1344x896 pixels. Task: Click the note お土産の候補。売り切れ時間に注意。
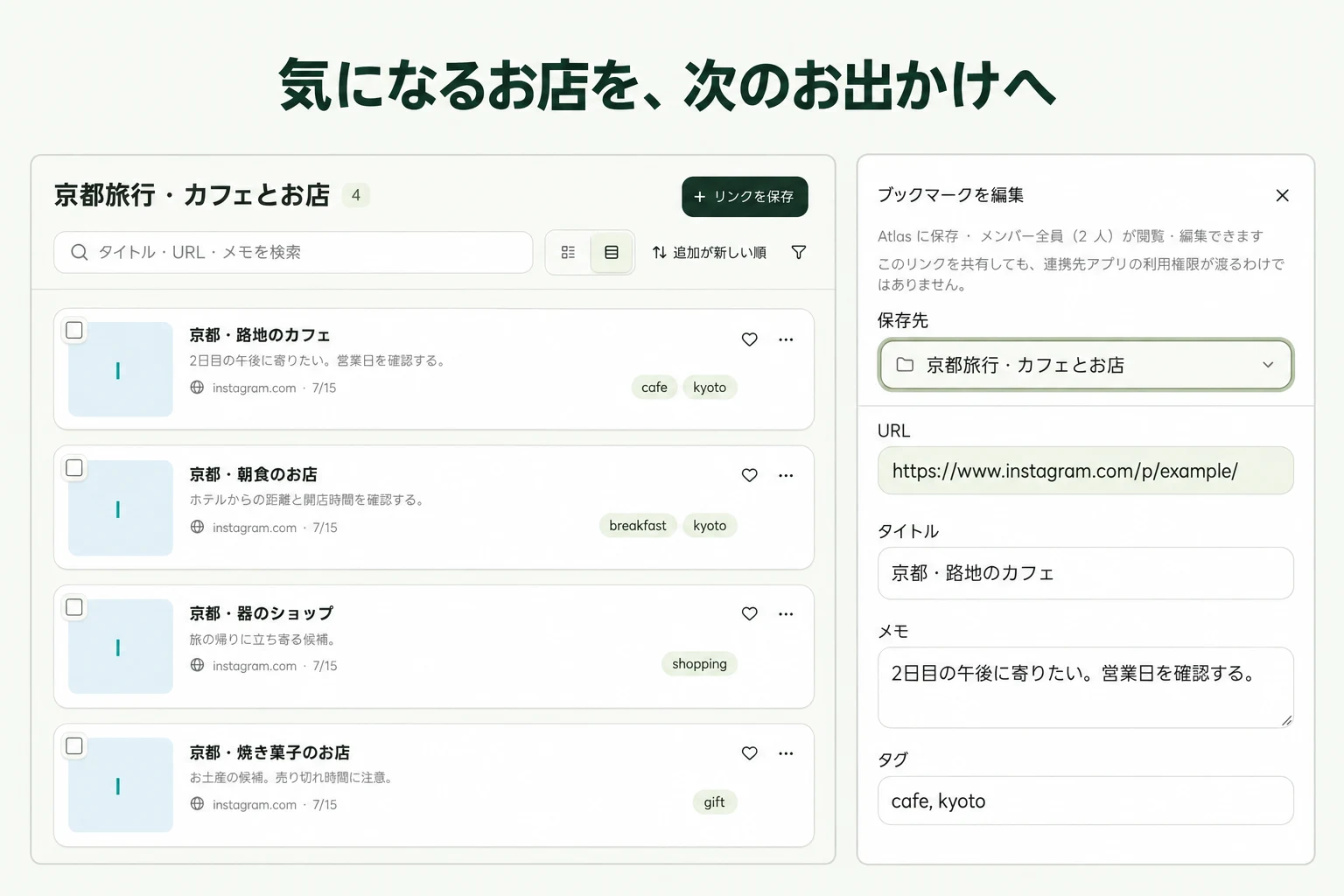tap(290, 777)
